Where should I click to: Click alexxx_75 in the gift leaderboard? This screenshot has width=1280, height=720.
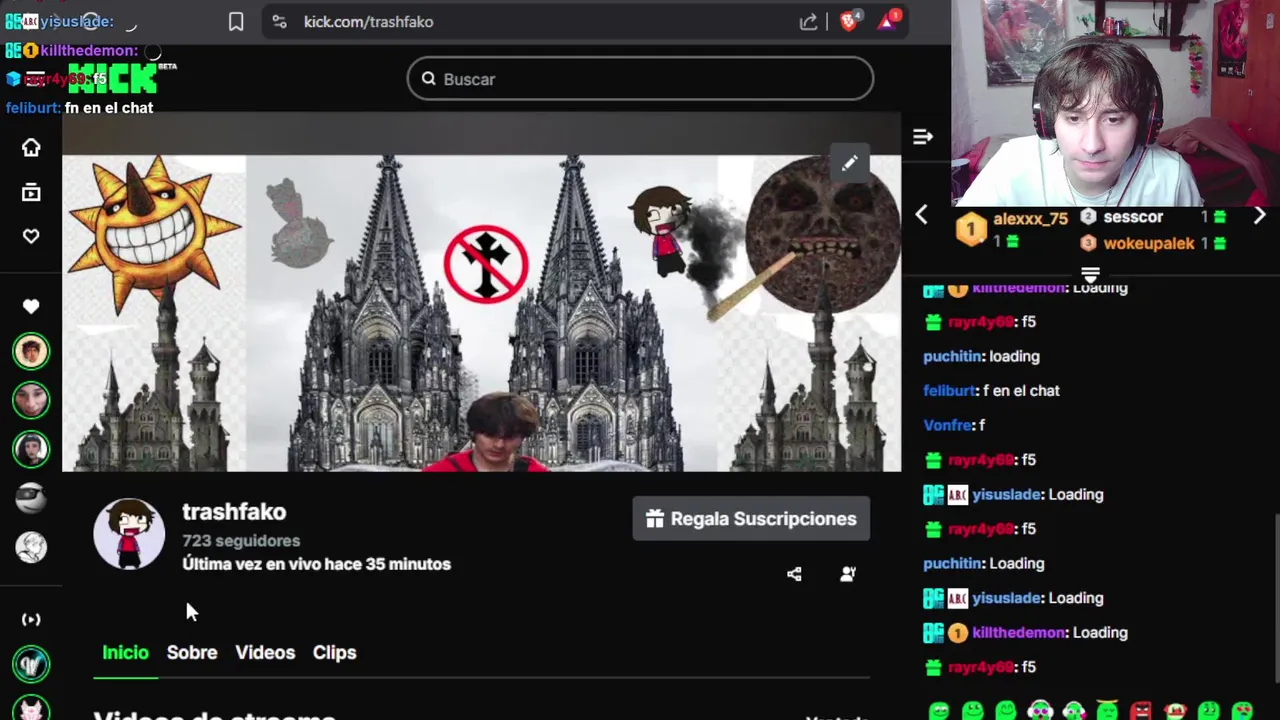[1030, 219]
